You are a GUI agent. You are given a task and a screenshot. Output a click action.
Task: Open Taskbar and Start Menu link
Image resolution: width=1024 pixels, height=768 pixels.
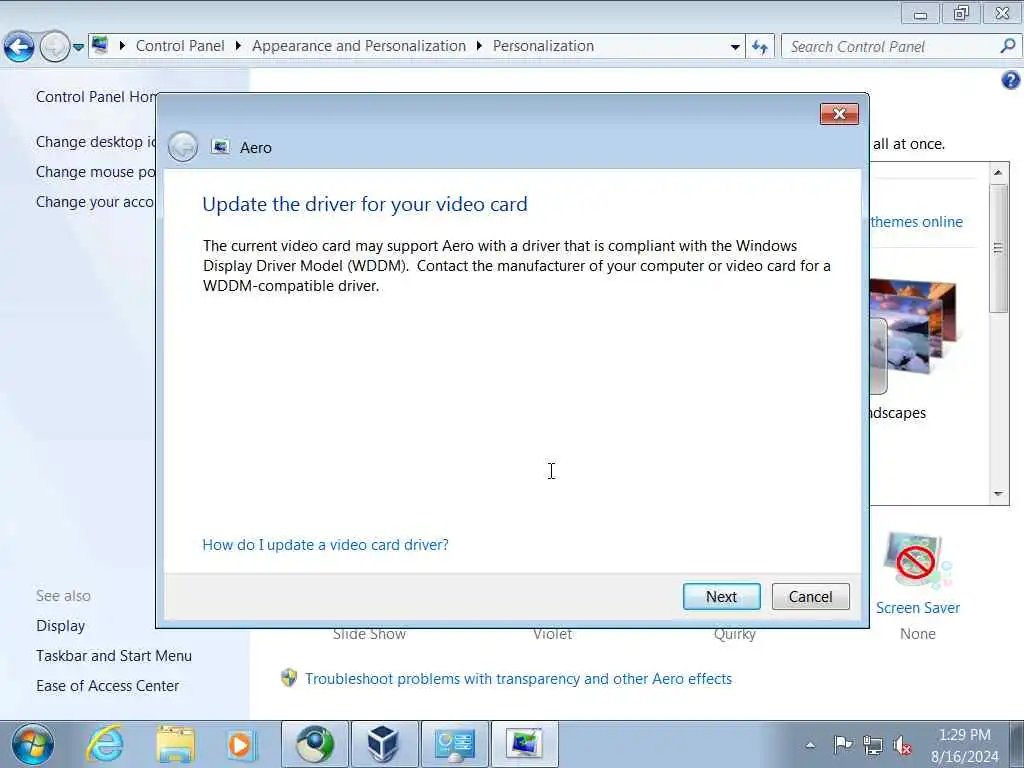click(x=114, y=656)
